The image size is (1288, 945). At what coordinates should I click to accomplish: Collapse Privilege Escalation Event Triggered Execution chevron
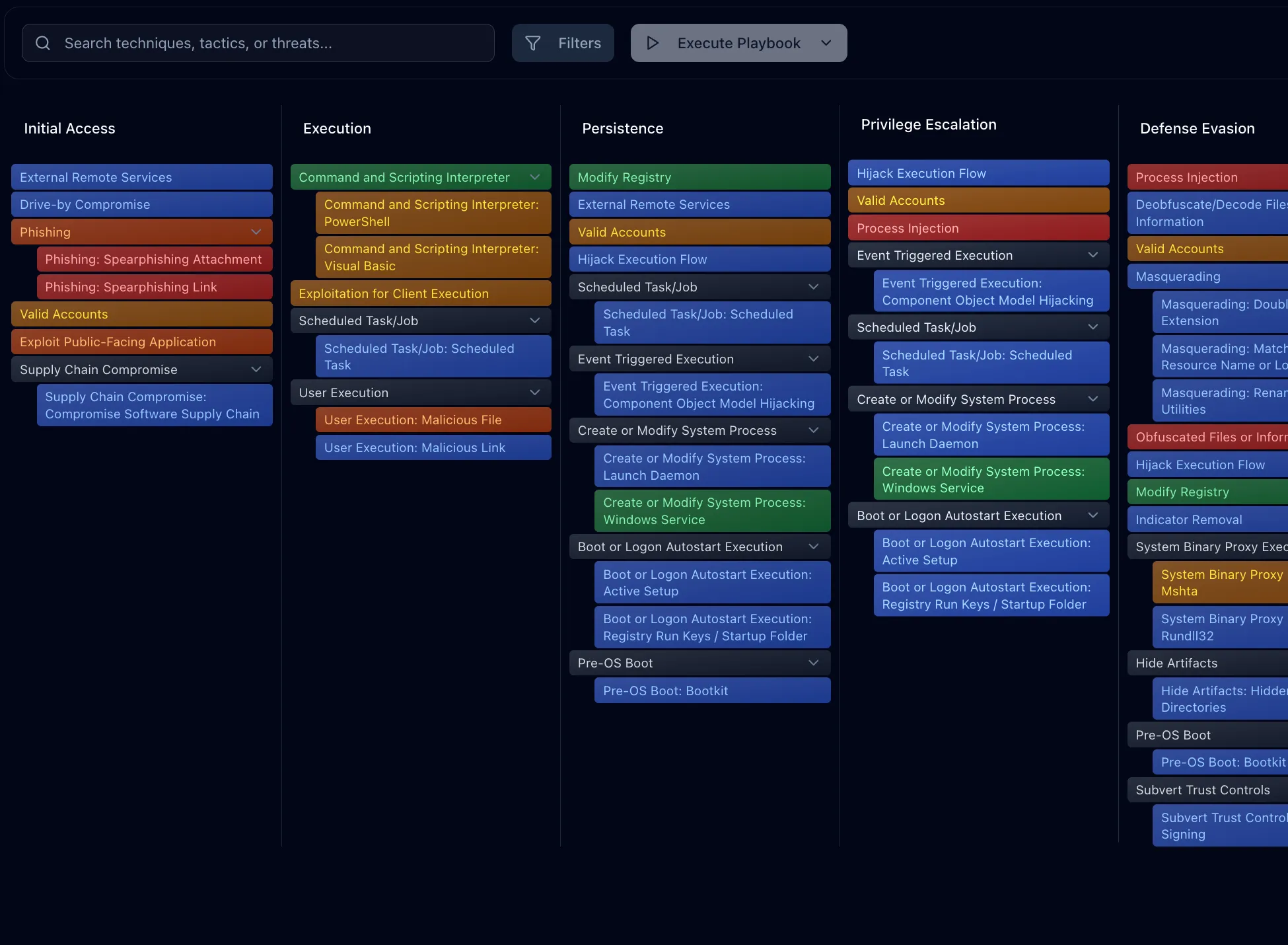tap(1093, 255)
